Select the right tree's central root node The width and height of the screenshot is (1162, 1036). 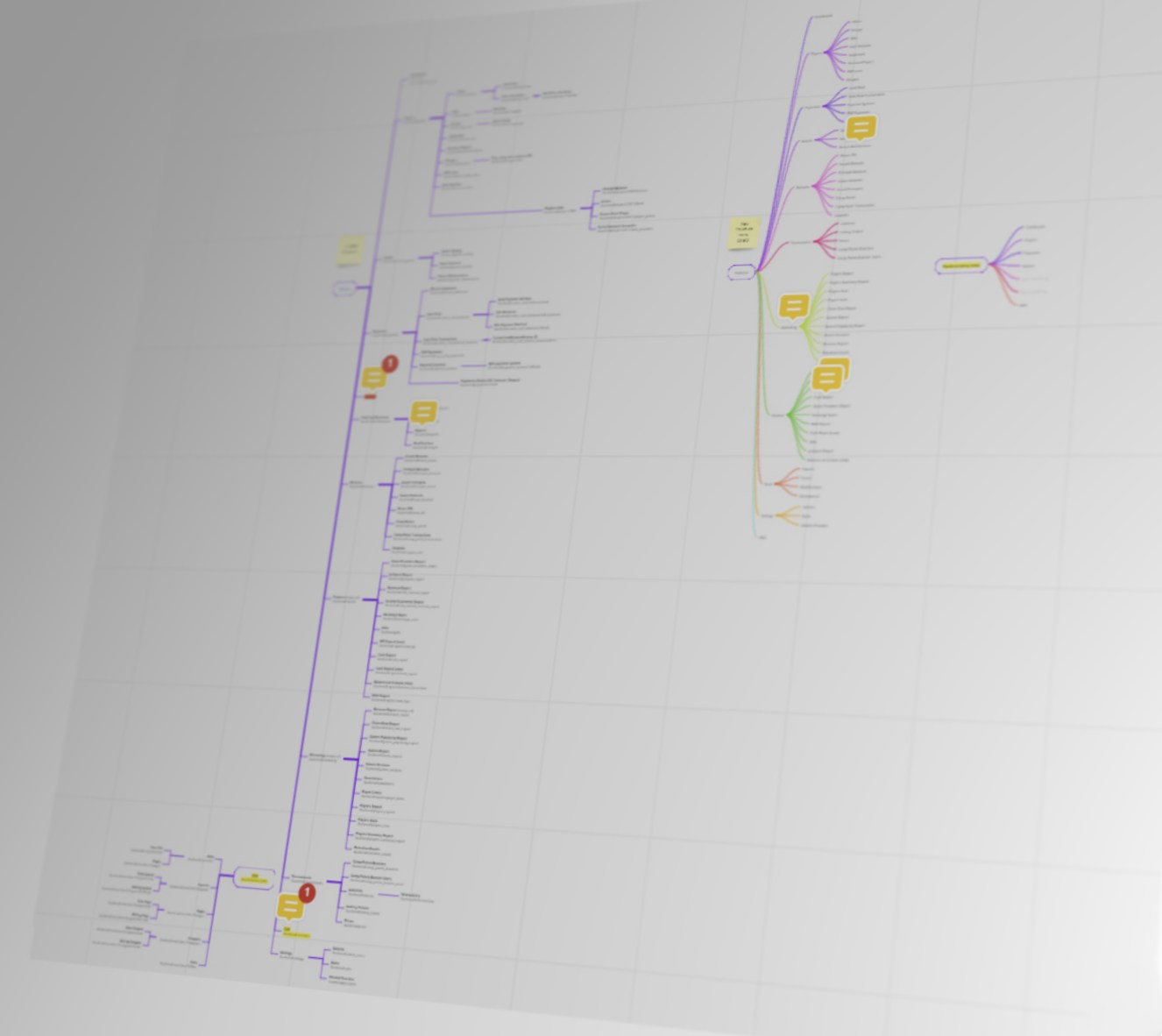tap(740, 273)
